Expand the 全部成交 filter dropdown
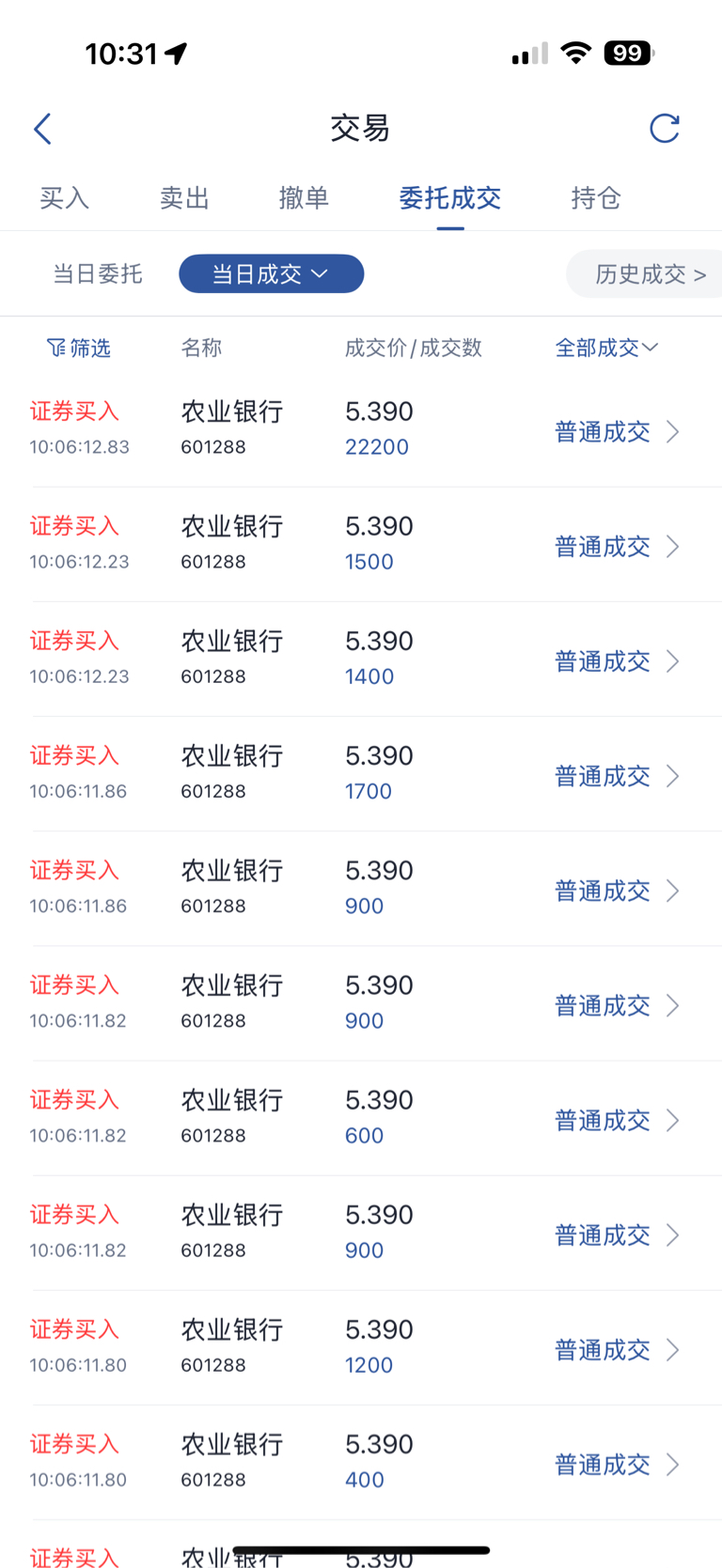This screenshot has width=722, height=1568. tap(606, 348)
